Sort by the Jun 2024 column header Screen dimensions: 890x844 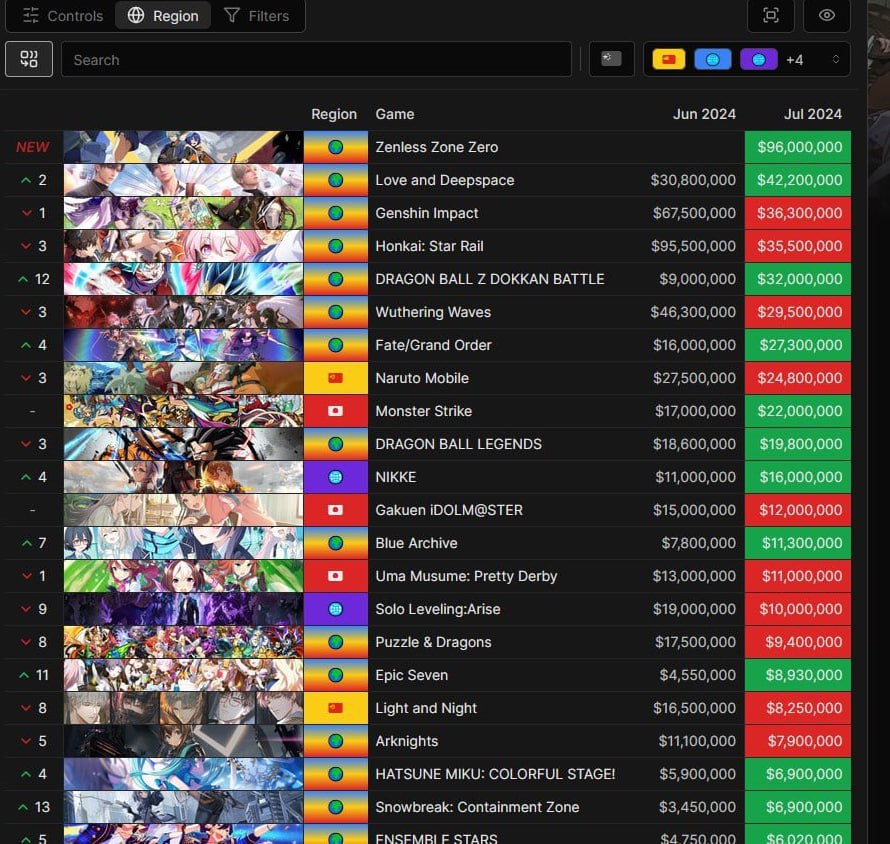point(704,114)
